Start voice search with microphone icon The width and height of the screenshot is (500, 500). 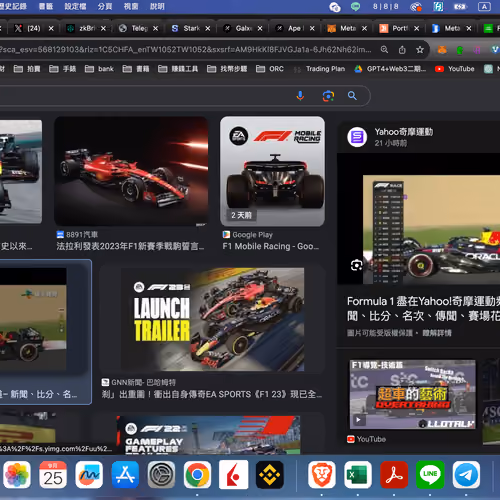point(300,96)
